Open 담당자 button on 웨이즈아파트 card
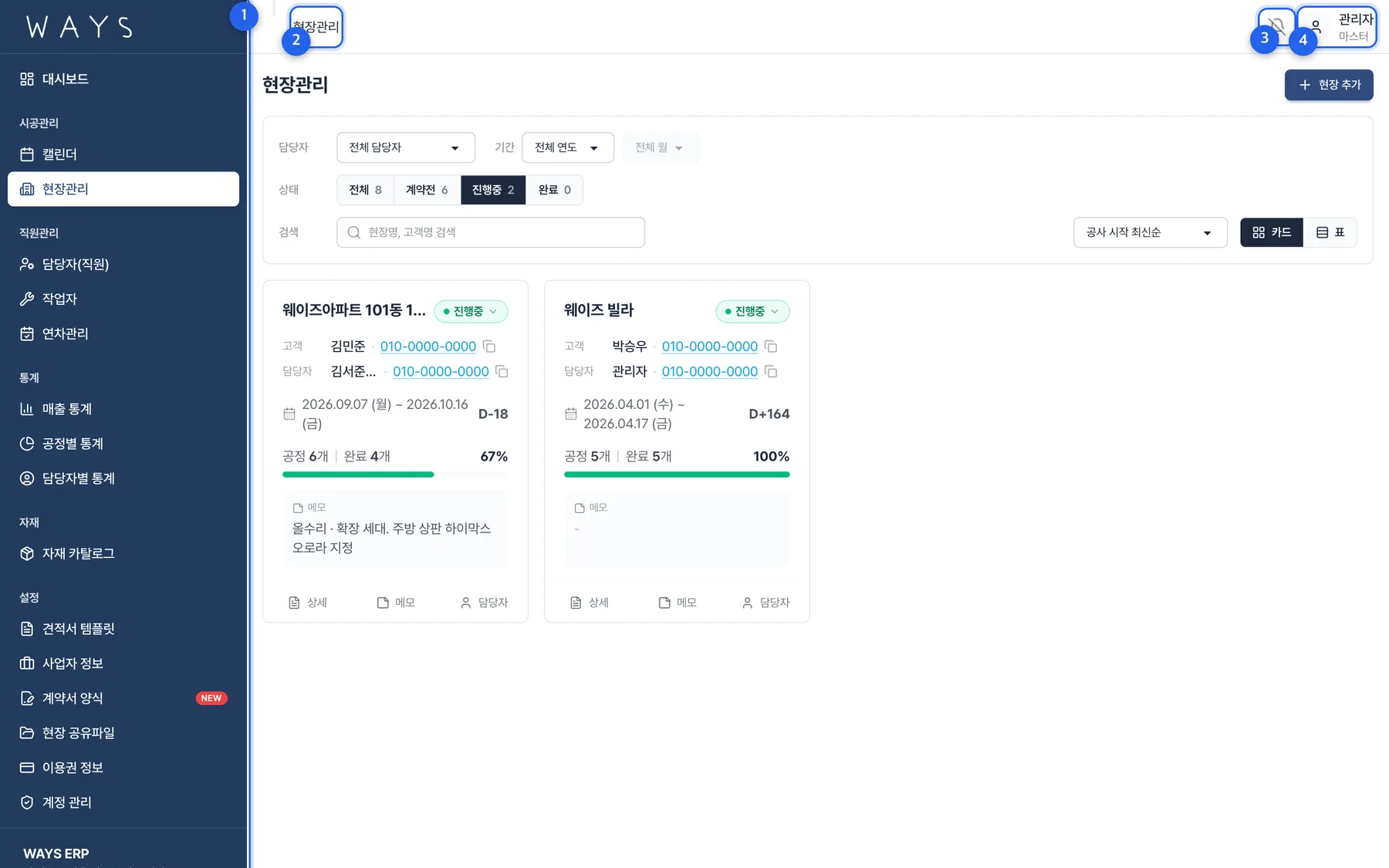Screen dimensions: 1389x868 (484, 603)
